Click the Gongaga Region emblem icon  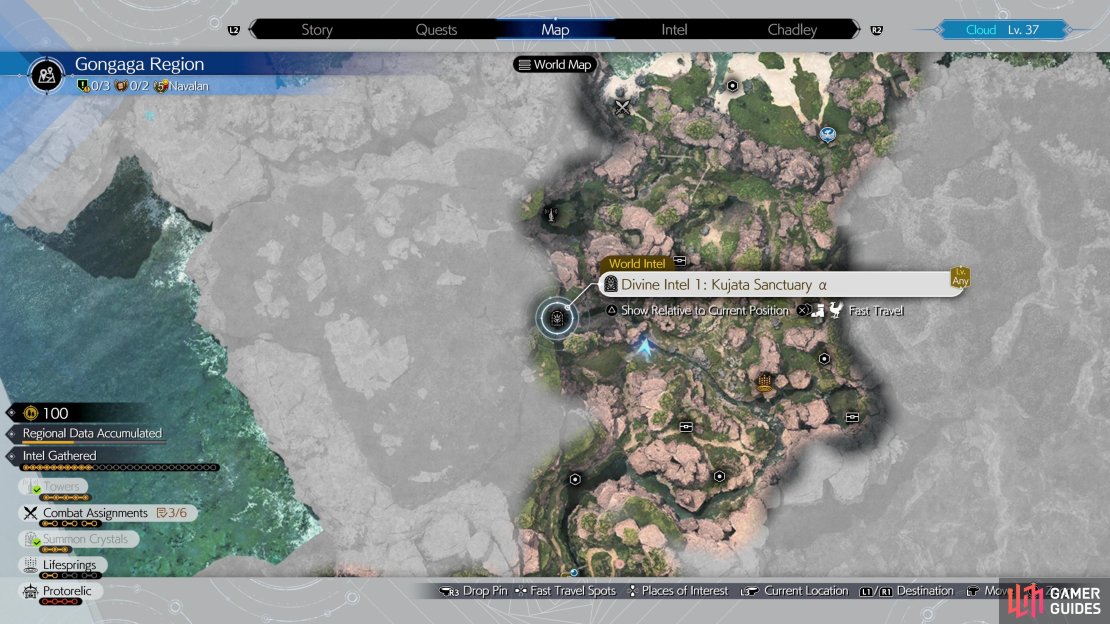pyautogui.click(x=47, y=74)
